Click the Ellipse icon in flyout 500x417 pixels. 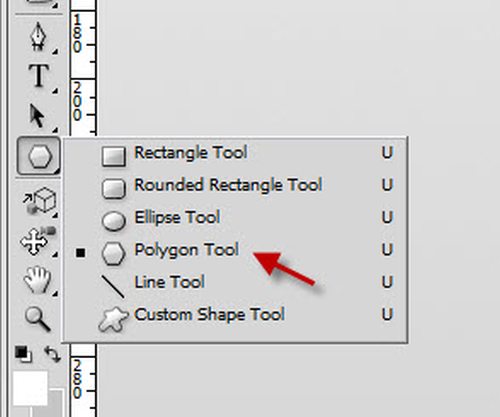tap(114, 221)
